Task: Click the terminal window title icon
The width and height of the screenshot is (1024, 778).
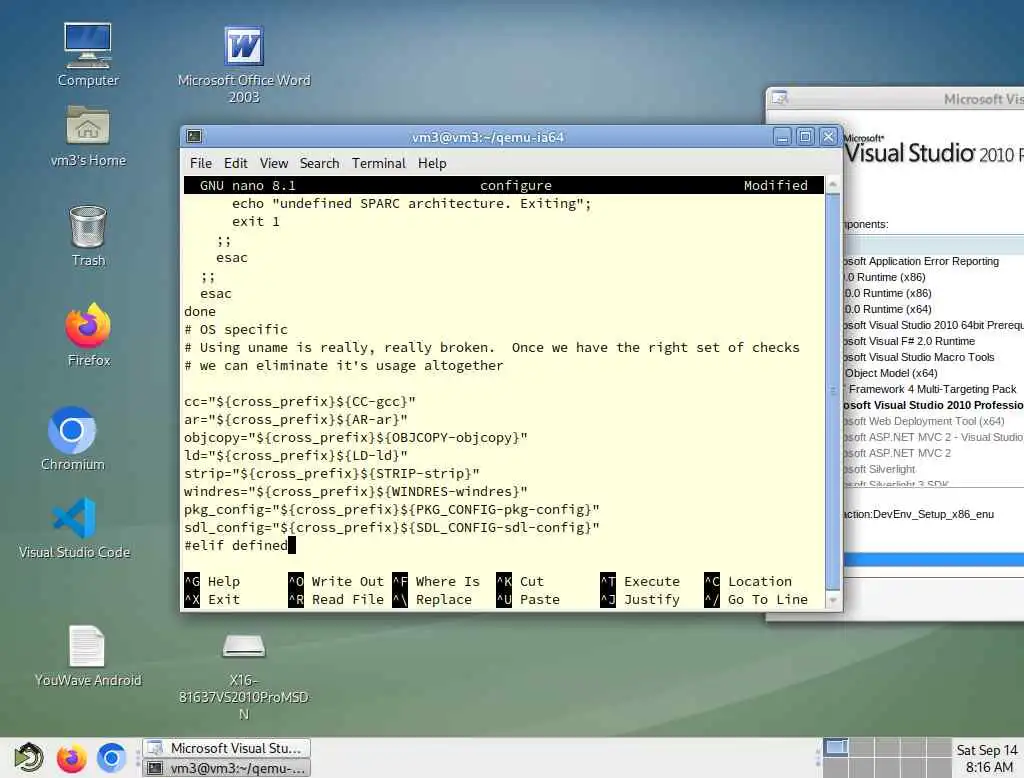Action: (x=194, y=136)
